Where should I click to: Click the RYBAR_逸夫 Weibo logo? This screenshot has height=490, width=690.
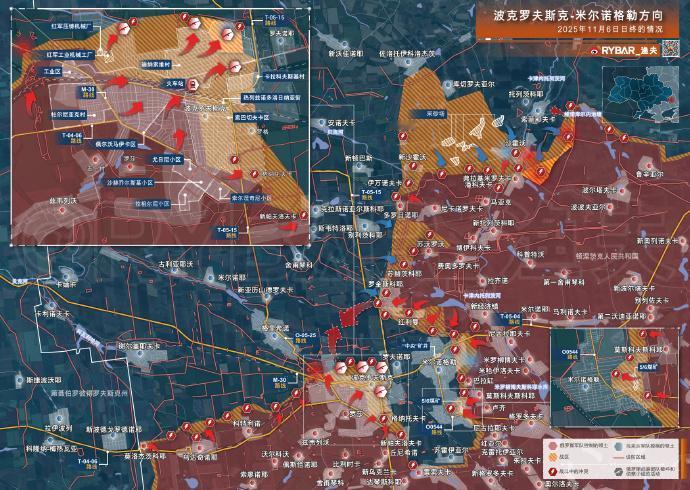[x=595, y=51]
